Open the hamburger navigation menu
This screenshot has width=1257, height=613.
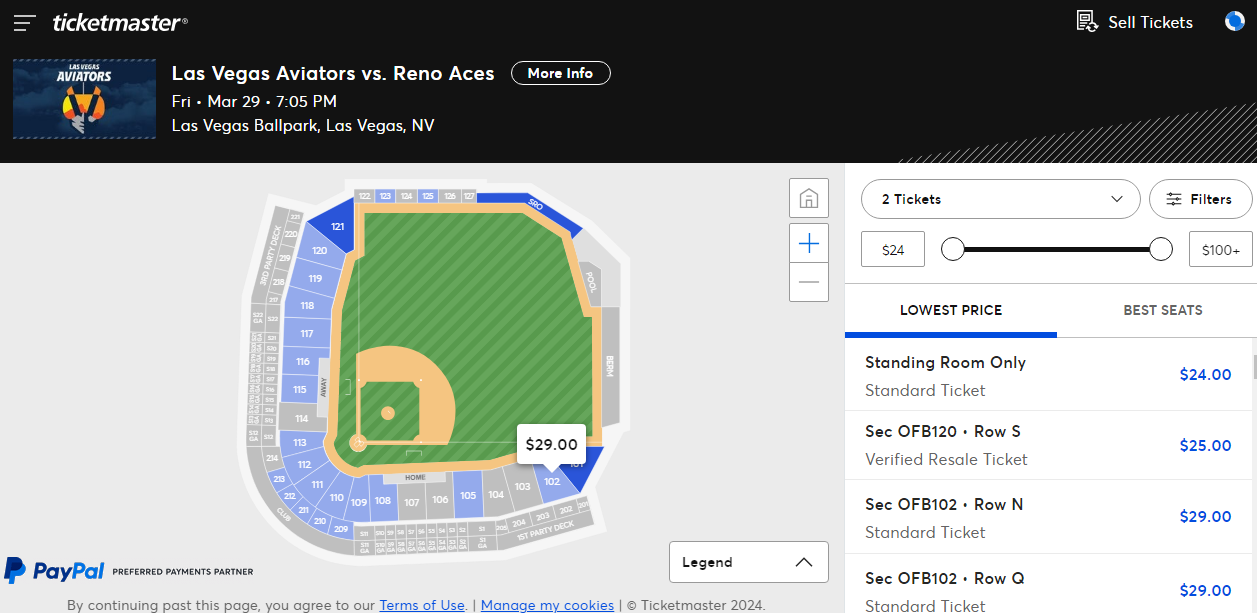25,22
